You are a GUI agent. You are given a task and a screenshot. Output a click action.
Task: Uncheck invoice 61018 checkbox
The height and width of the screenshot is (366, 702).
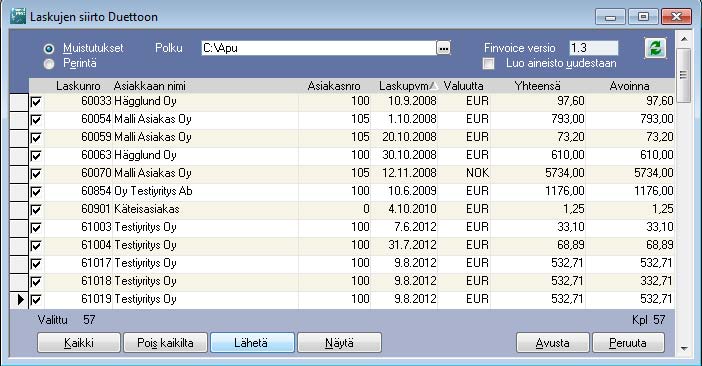click(36, 281)
